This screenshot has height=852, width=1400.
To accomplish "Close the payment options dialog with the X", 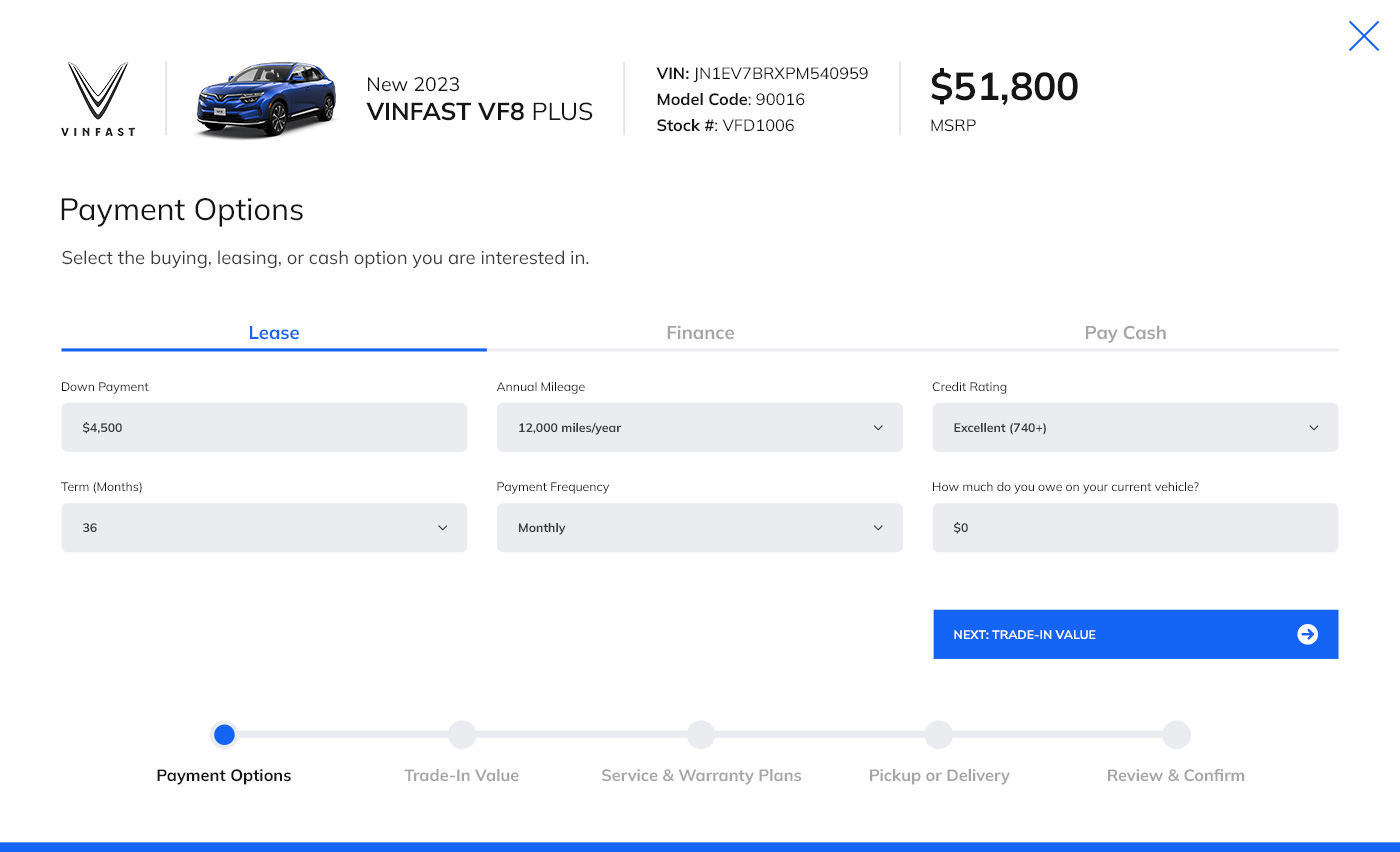I will coord(1364,36).
